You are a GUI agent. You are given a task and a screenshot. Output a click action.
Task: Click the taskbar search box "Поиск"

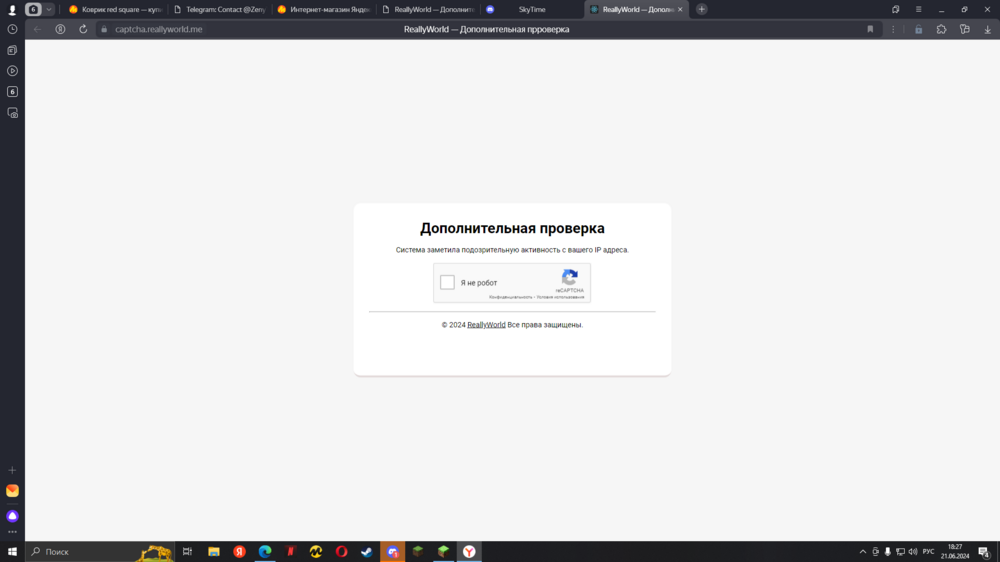(100, 552)
